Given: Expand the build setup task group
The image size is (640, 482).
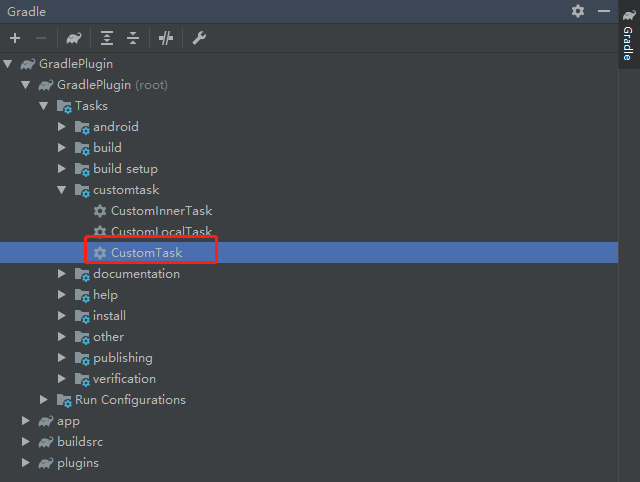Looking at the screenshot, I should tap(62, 169).
